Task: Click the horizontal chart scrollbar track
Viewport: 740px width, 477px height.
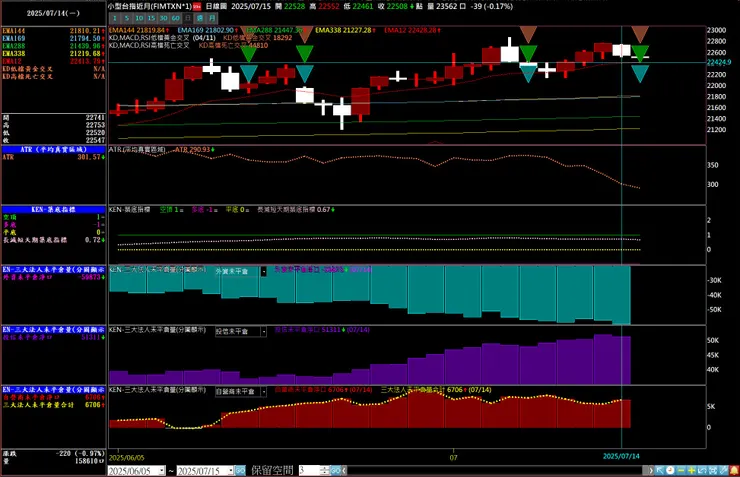Action: coord(497,470)
